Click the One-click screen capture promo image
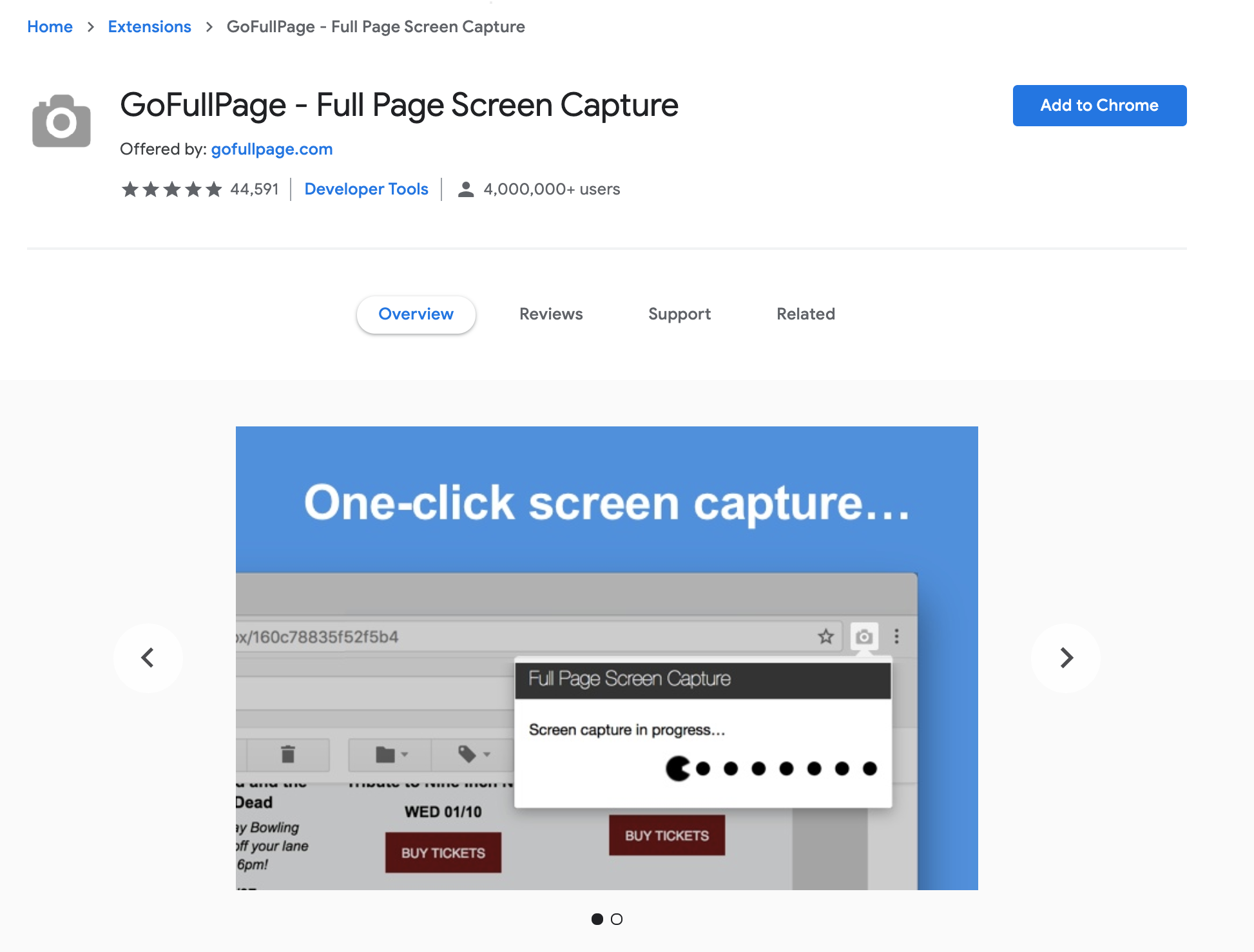The image size is (1254, 952). click(607, 658)
